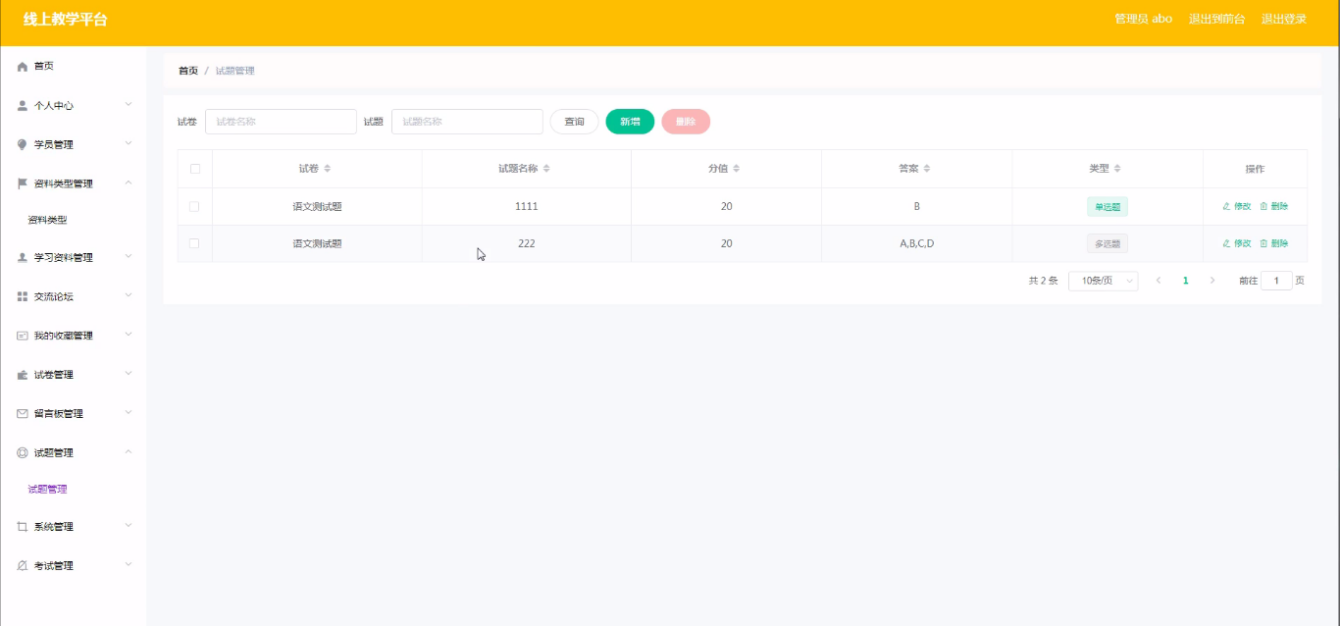Open 资料类型 submenu item in sidebar
This screenshot has width=1340, height=626.
tap(47, 220)
